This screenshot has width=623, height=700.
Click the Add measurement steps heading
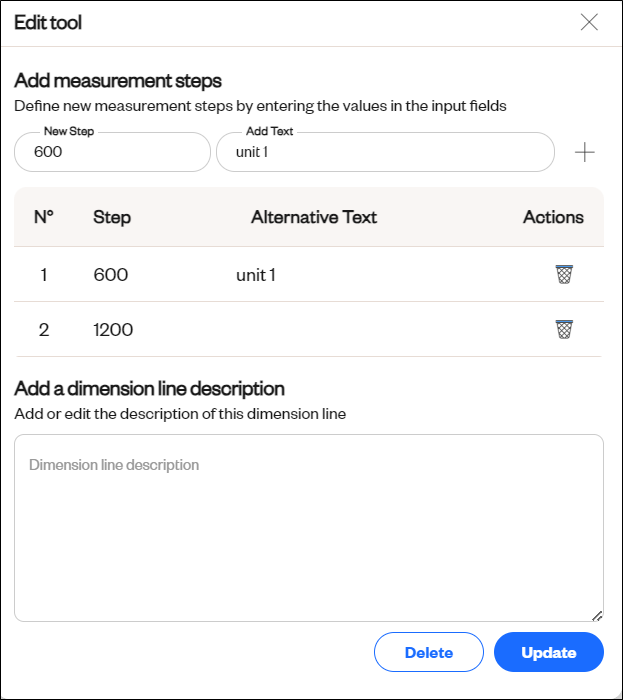click(118, 81)
